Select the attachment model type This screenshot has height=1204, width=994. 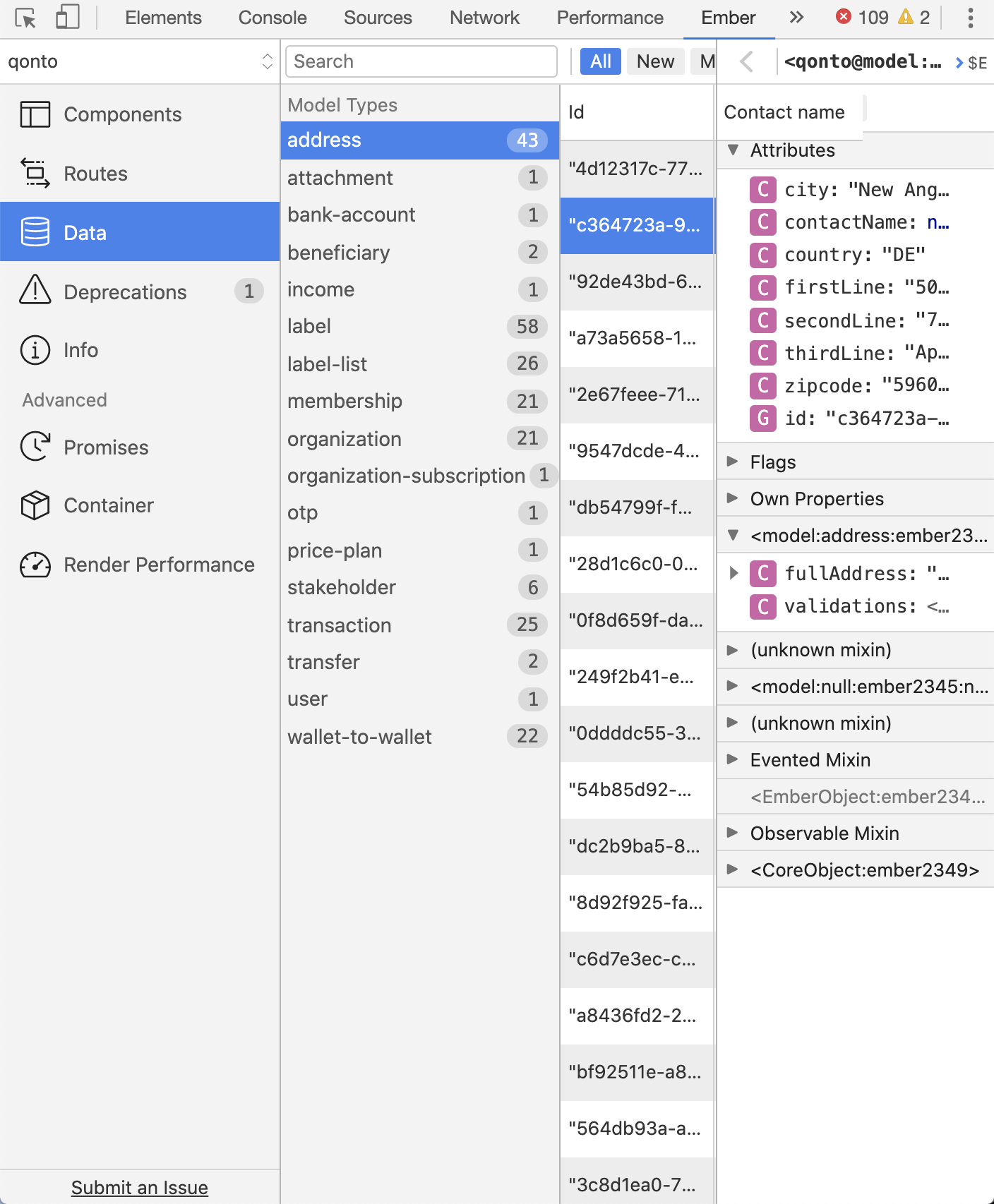(x=419, y=177)
